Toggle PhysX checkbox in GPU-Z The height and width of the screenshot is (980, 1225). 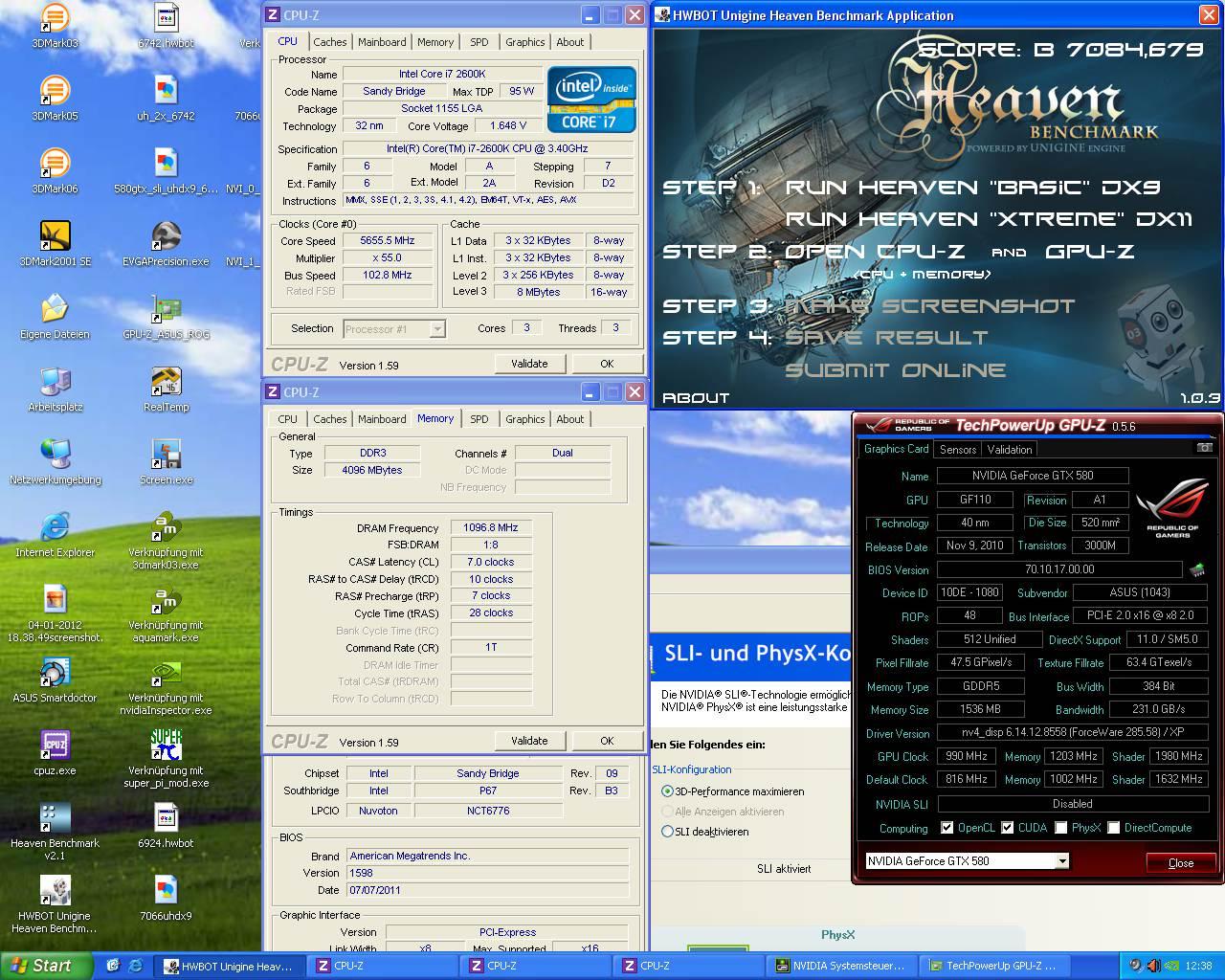(1060, 828)
